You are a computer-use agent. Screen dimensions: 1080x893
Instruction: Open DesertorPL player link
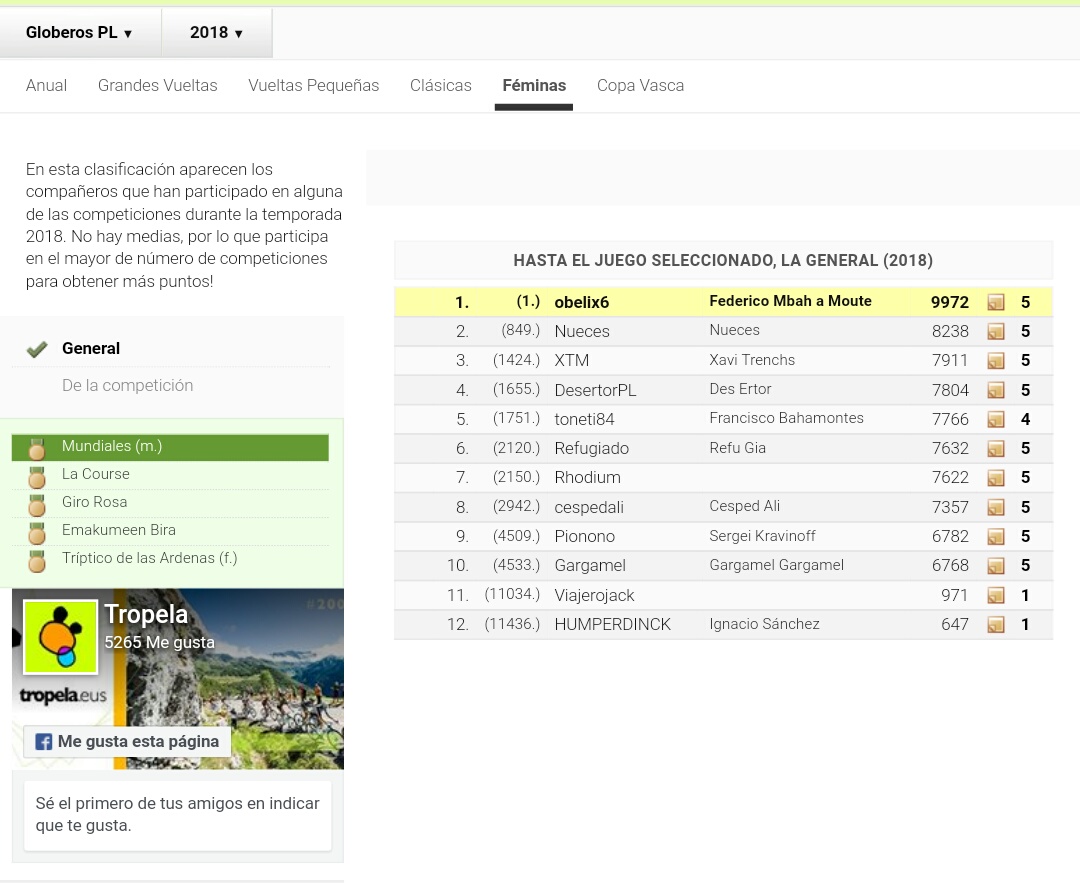[x=595, y=390]
